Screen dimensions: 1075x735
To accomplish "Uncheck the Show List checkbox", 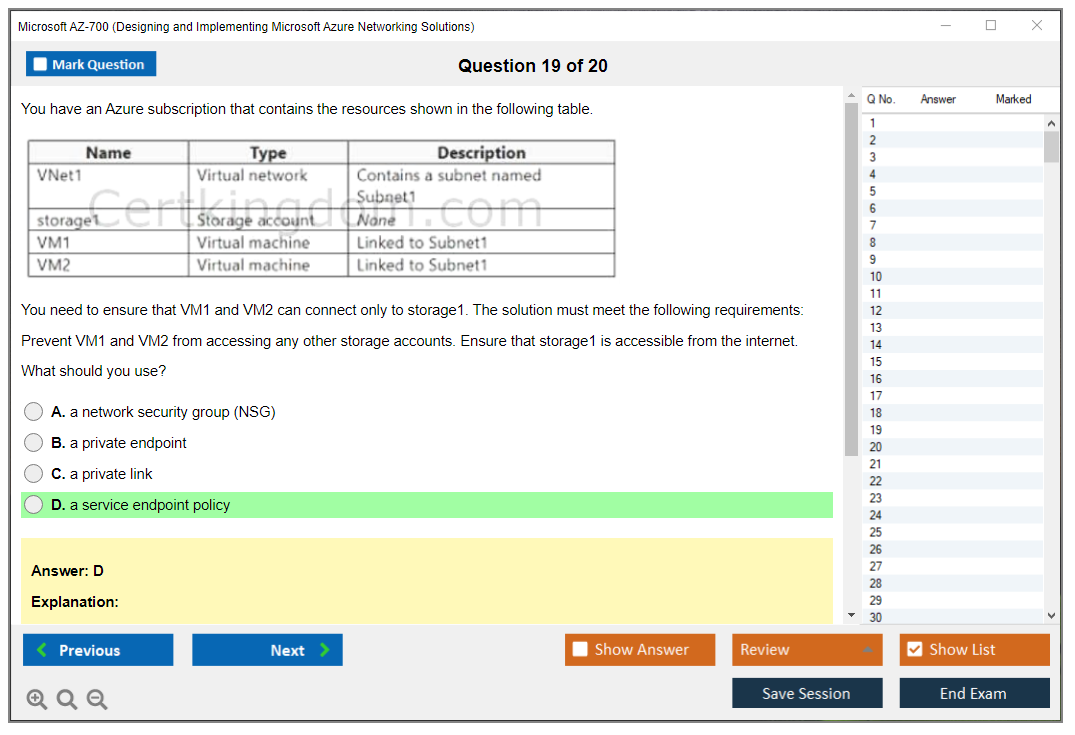I will click(x=914, y=650).
